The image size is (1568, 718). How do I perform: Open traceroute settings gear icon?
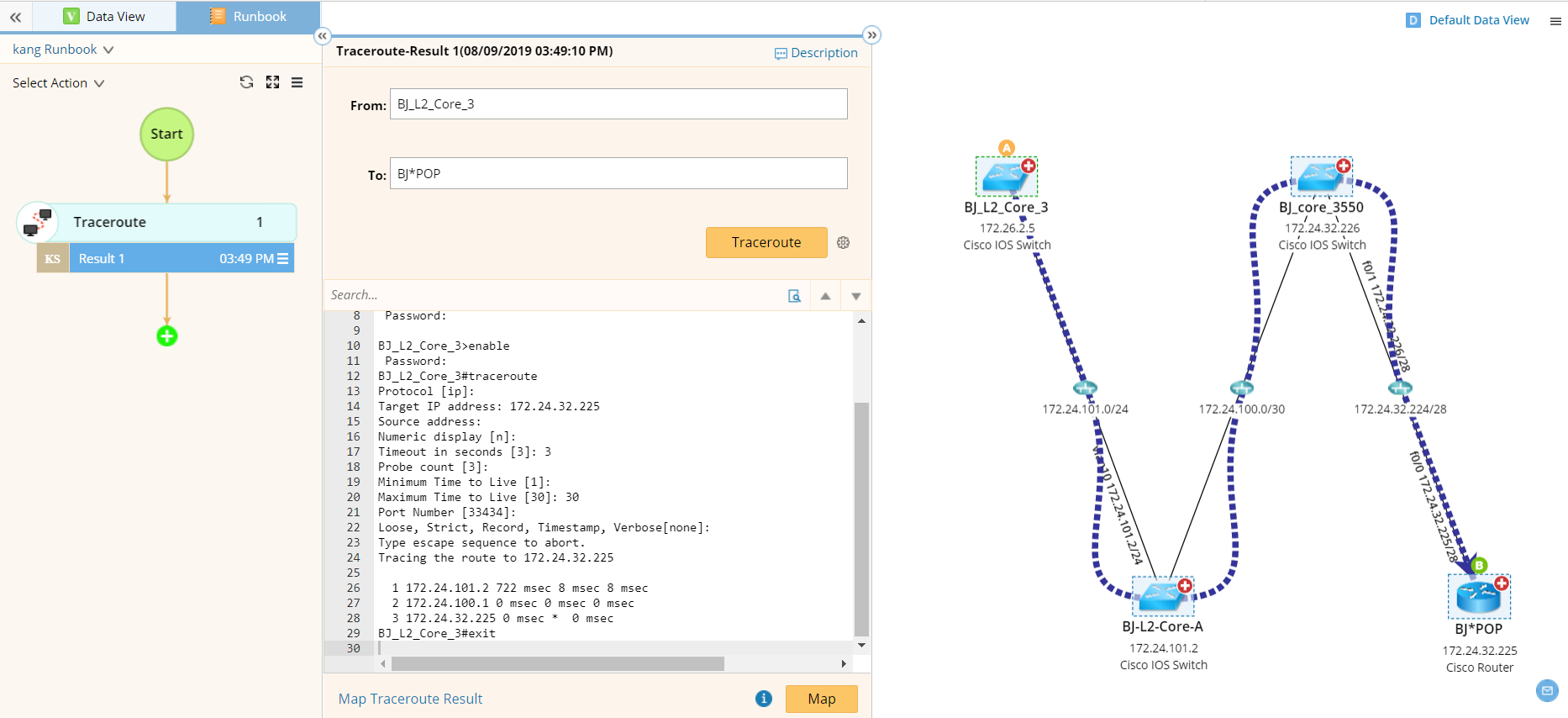(x=844, y=243)
